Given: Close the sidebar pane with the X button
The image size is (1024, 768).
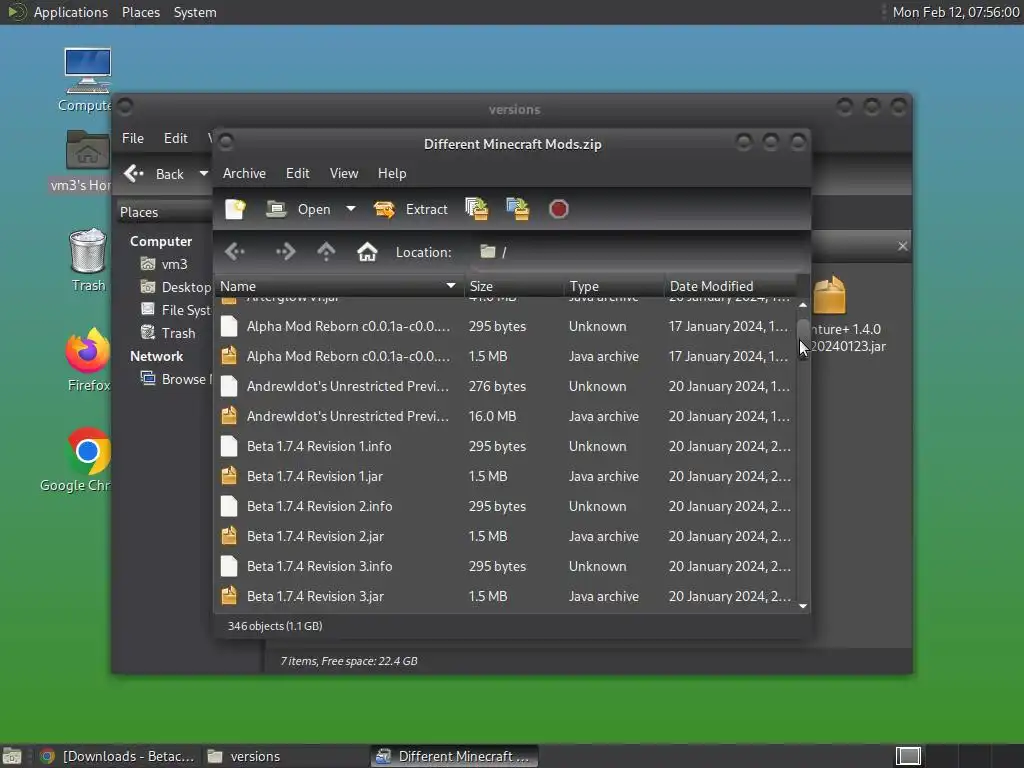Looking at the screenshot, I should pyautogui.click(x=902, y=246).
